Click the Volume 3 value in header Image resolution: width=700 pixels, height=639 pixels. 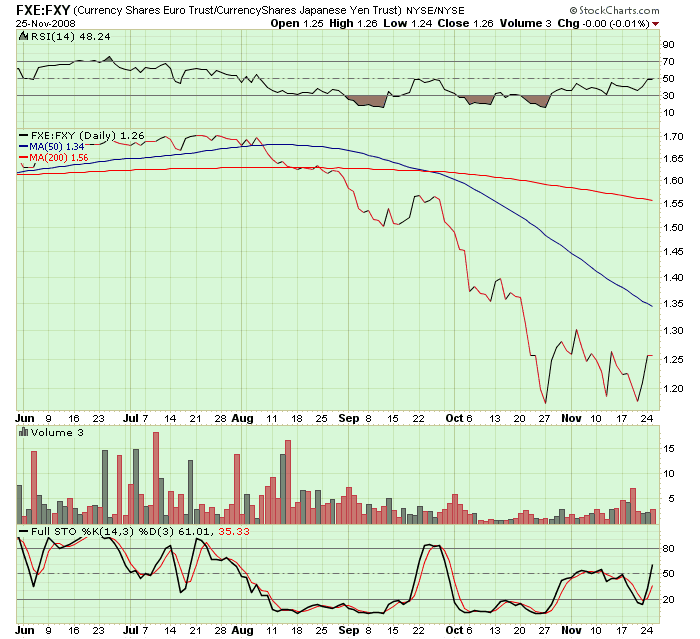(525, 24)
